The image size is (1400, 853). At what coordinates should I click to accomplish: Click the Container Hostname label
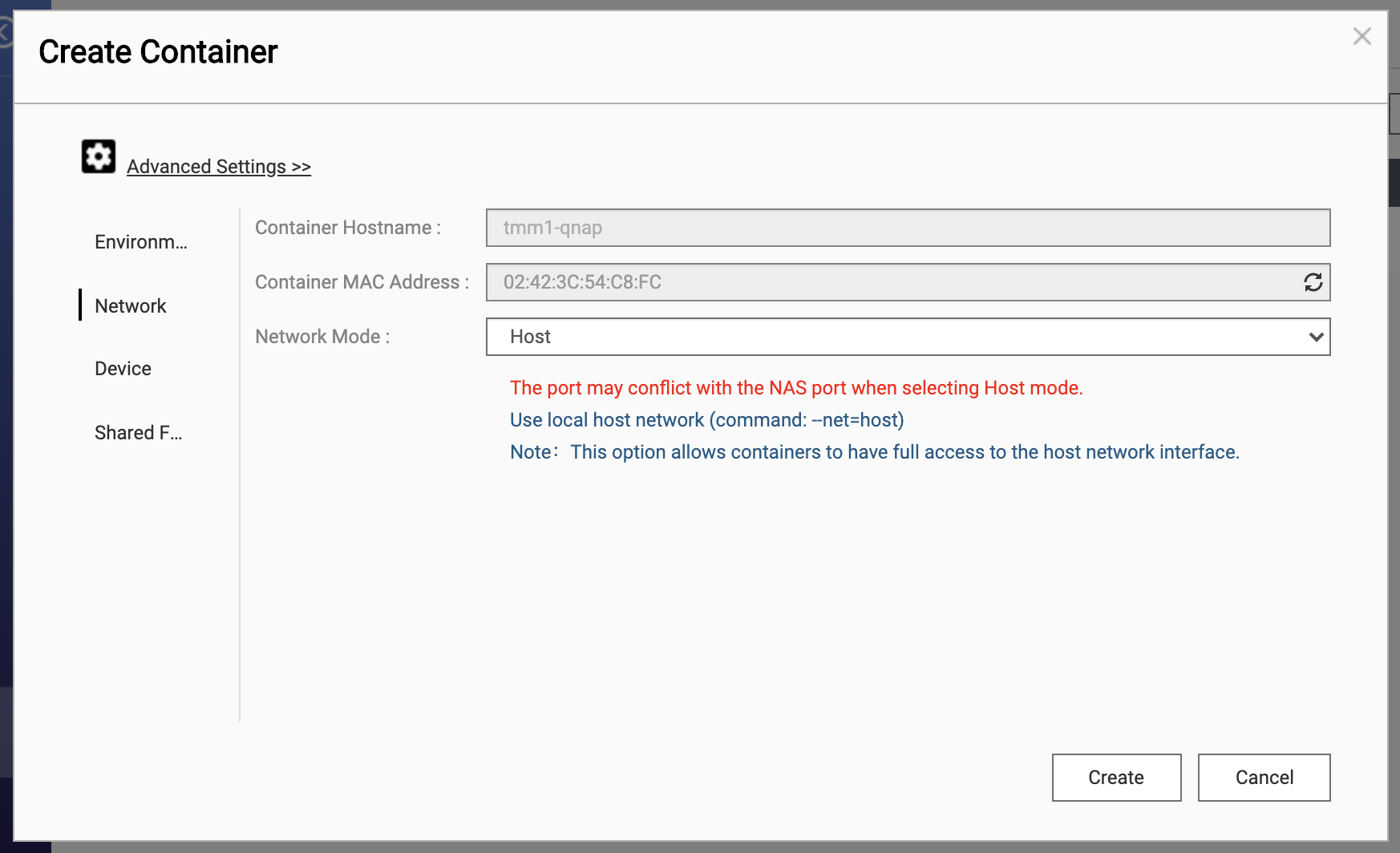[347, 228]
